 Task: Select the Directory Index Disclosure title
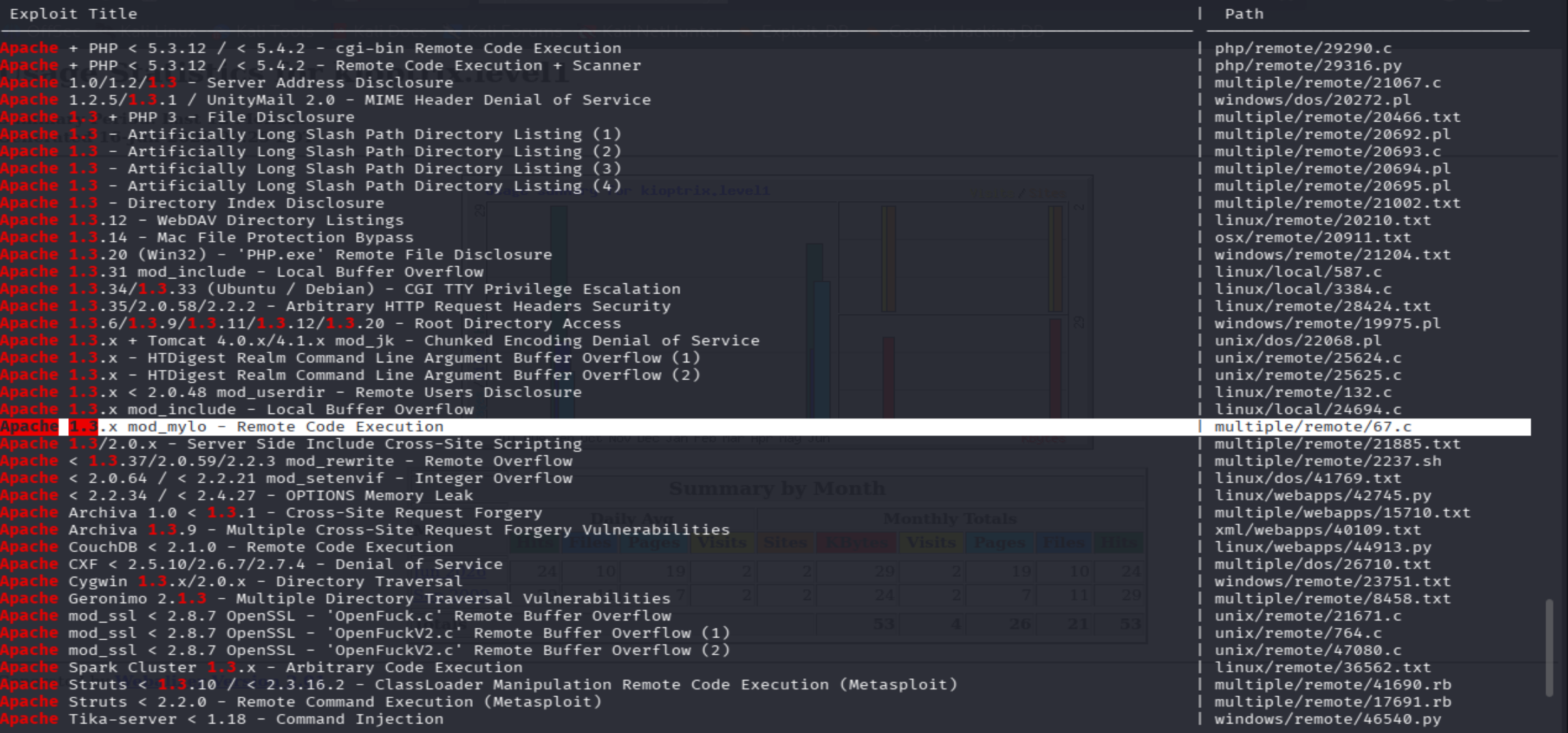pyautogui.click(x=192, y=203)
